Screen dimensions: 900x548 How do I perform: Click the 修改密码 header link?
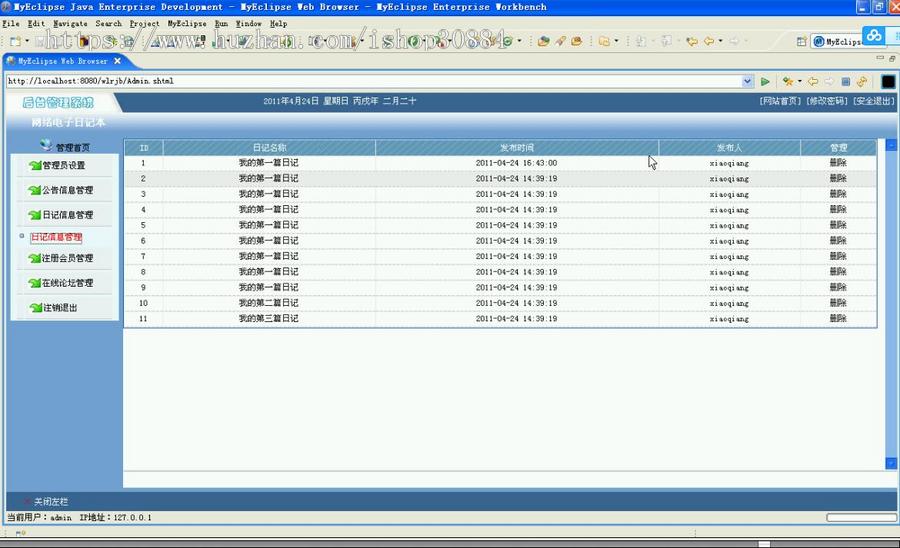[x=827, y=101]
